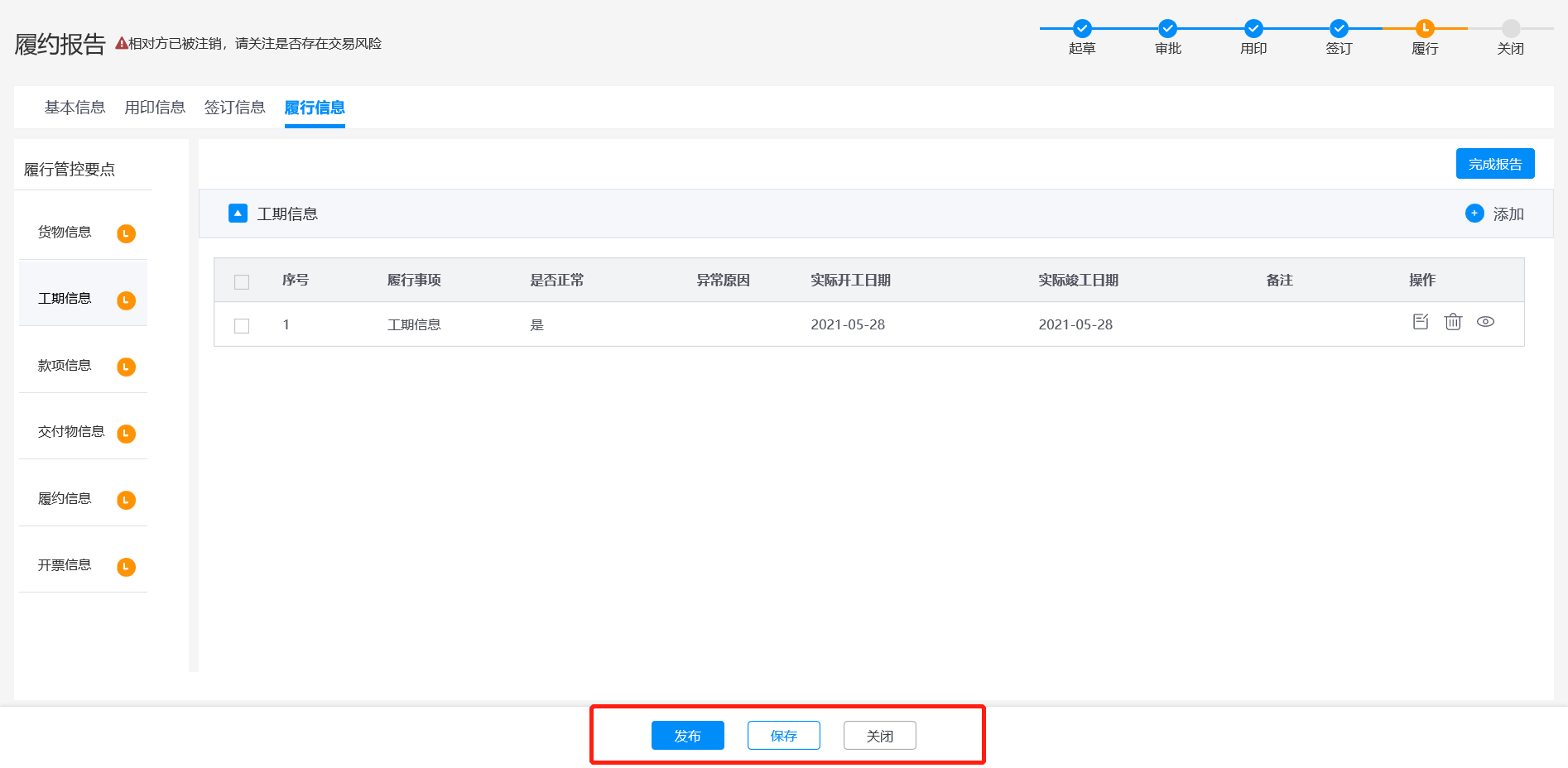1568x768 pixels.
Task: Click the 保存 button
Action: tap(783, 736)
